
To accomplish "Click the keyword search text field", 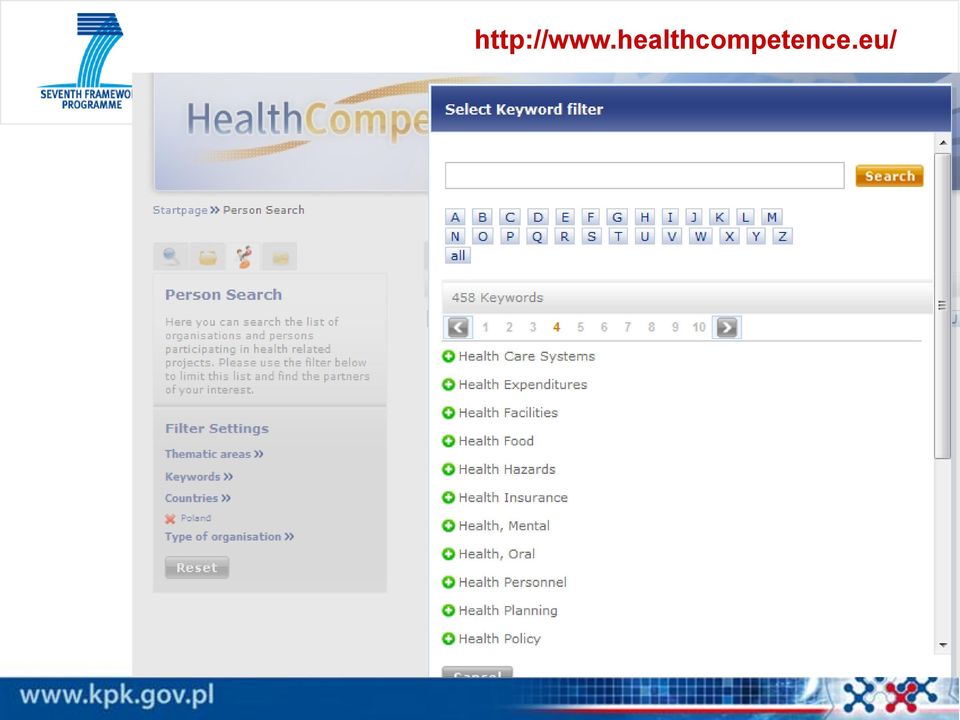I will coord(644,176).
